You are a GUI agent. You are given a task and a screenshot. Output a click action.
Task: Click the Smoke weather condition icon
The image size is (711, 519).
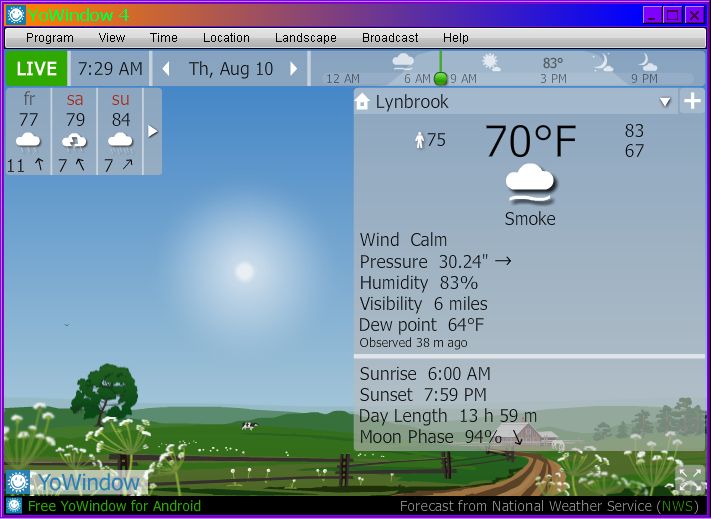pos(530,184)
